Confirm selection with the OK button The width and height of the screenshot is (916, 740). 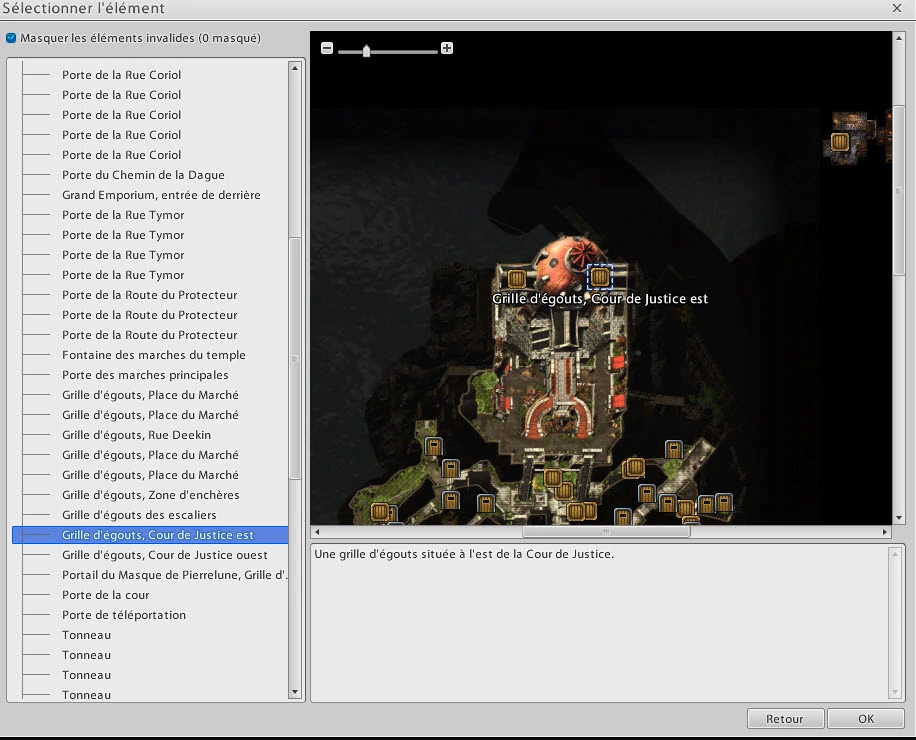tap(866, 718)
